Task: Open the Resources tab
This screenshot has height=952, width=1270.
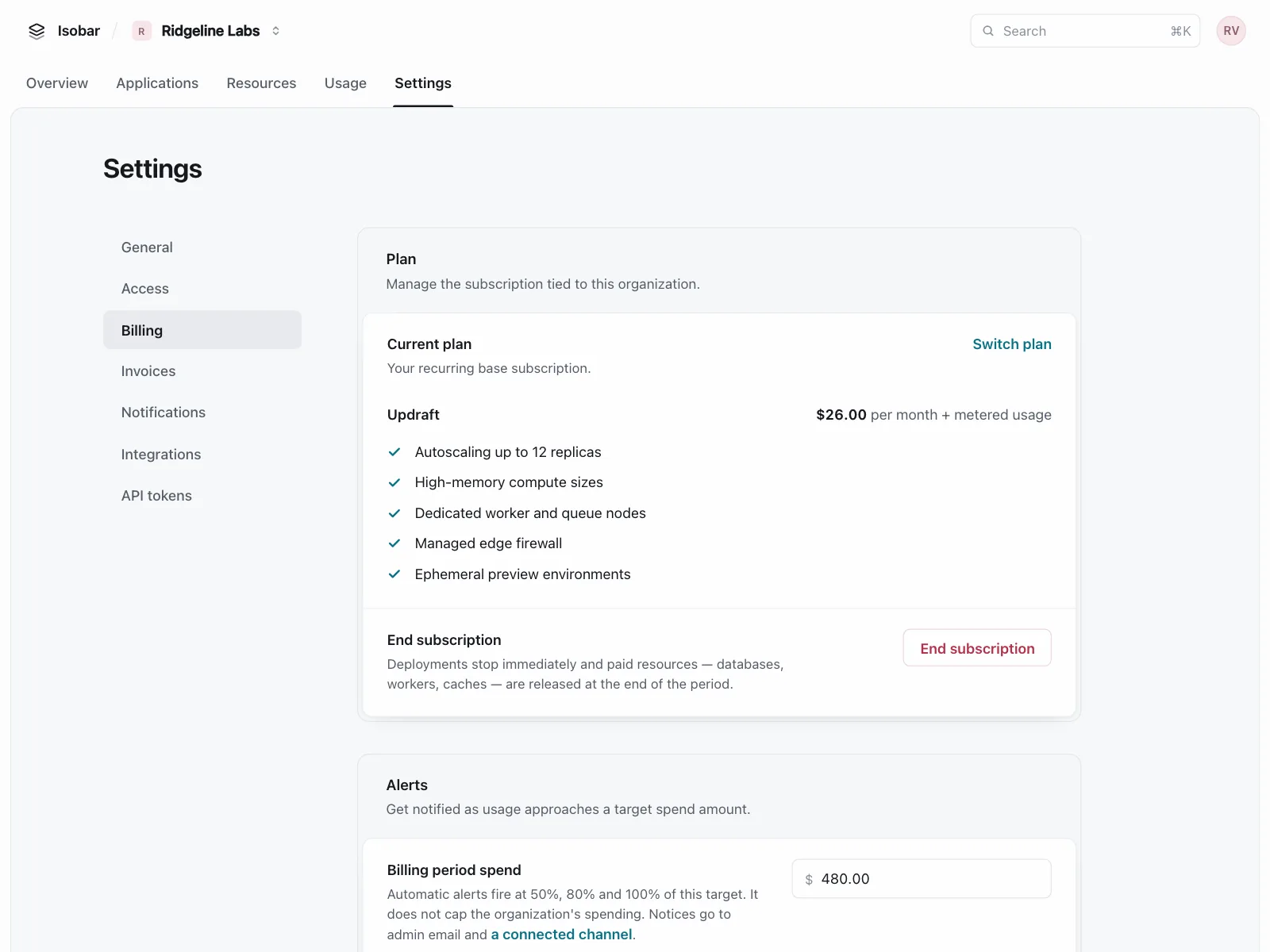Action: click(x=261, y=83)
